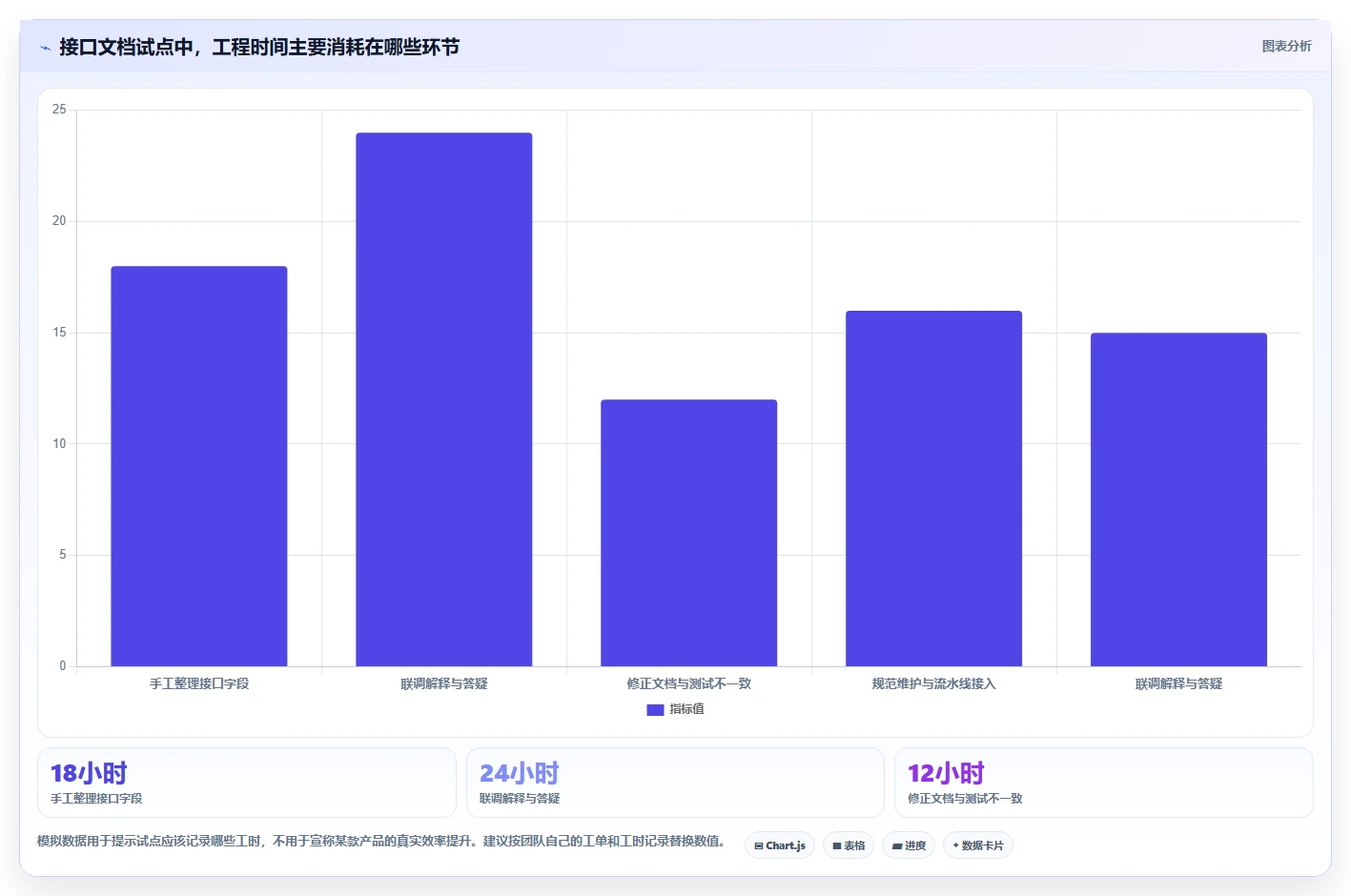Click the tallest bar reaching 24
Viewport: 1351px width, 896px height.
pos(444,399)
